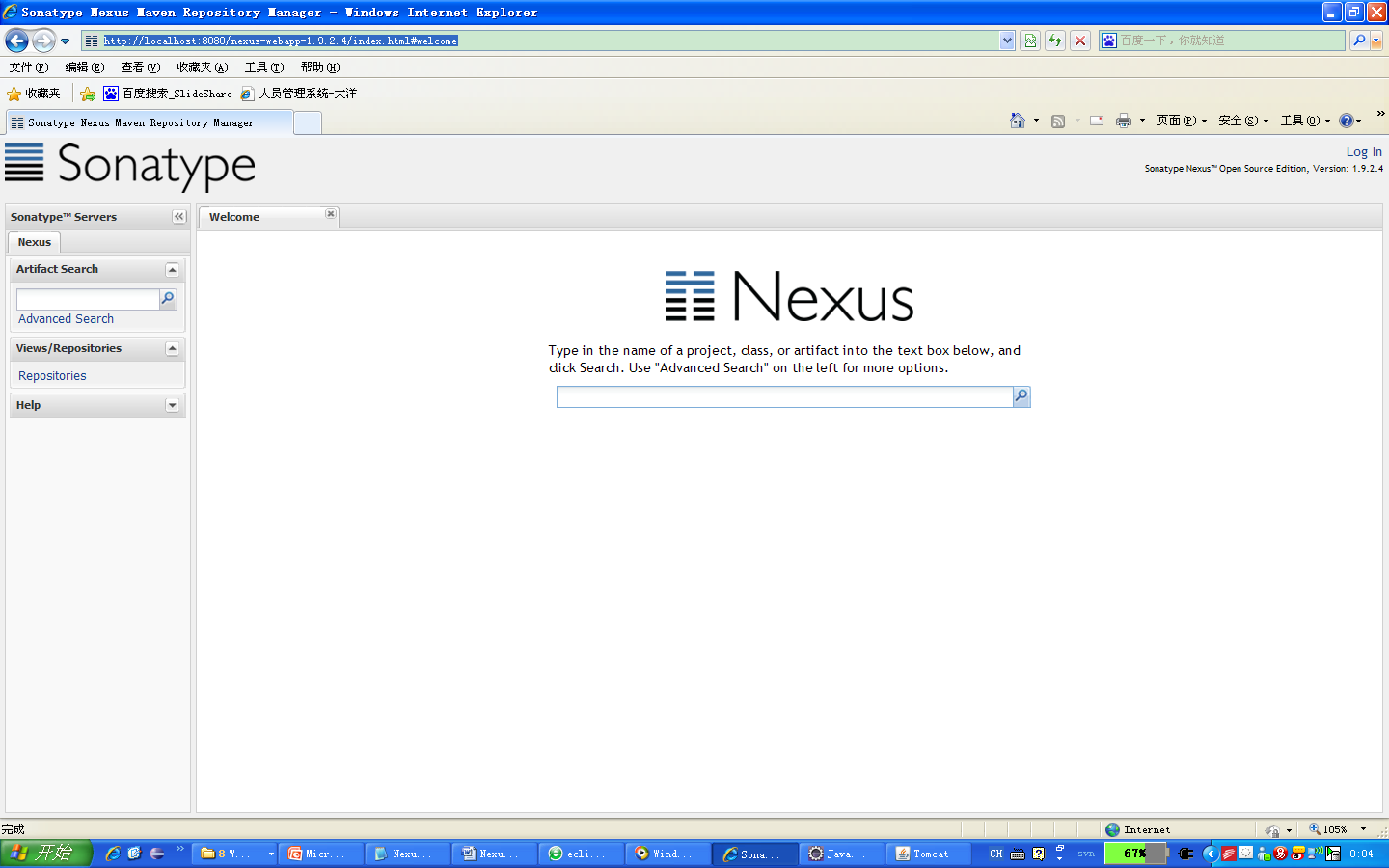1389x868 pixels.
Task: Collapse the Sonatype Servers side panel
Action: pos(178,217)
